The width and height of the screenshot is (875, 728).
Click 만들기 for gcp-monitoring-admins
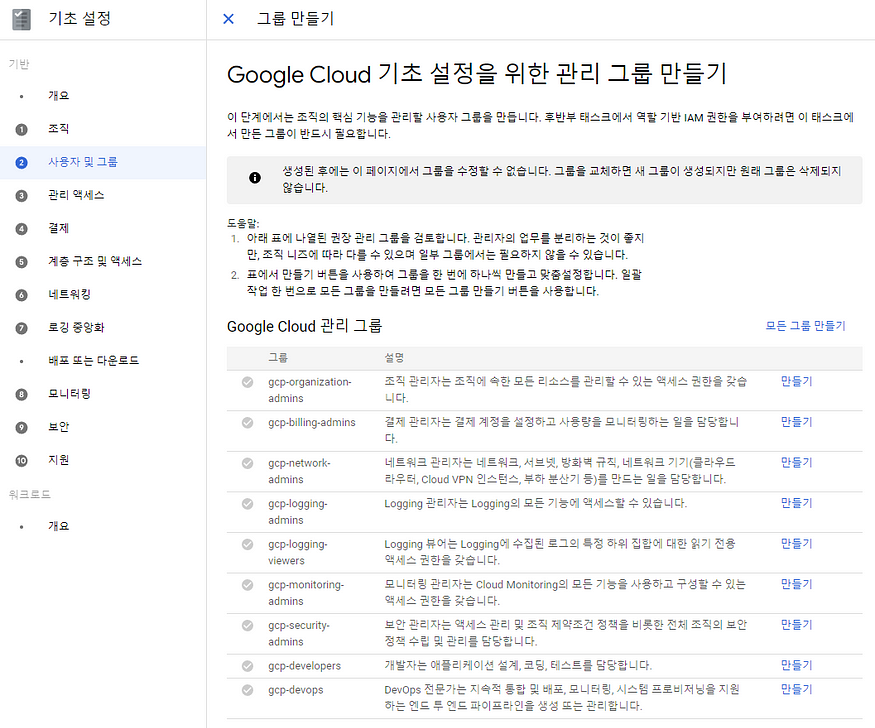point(796,585)
